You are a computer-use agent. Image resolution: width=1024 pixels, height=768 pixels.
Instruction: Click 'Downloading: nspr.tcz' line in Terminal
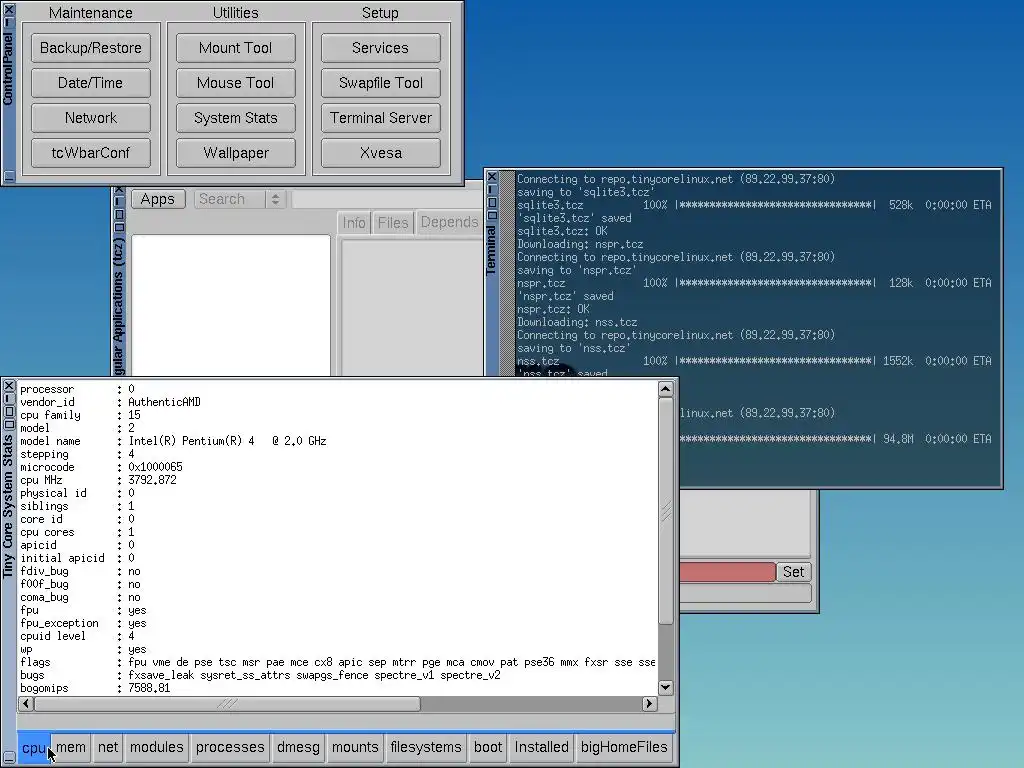click(580, 244)
